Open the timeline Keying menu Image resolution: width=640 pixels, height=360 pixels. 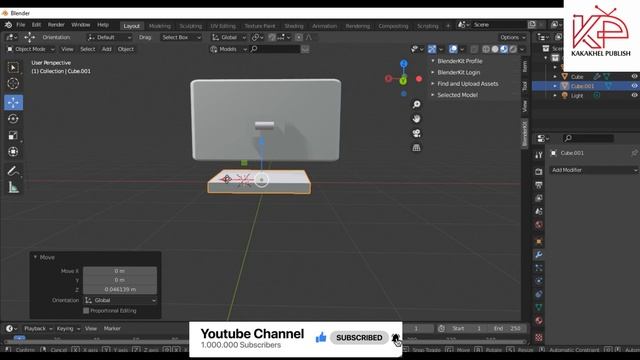[x=68, y=328]
